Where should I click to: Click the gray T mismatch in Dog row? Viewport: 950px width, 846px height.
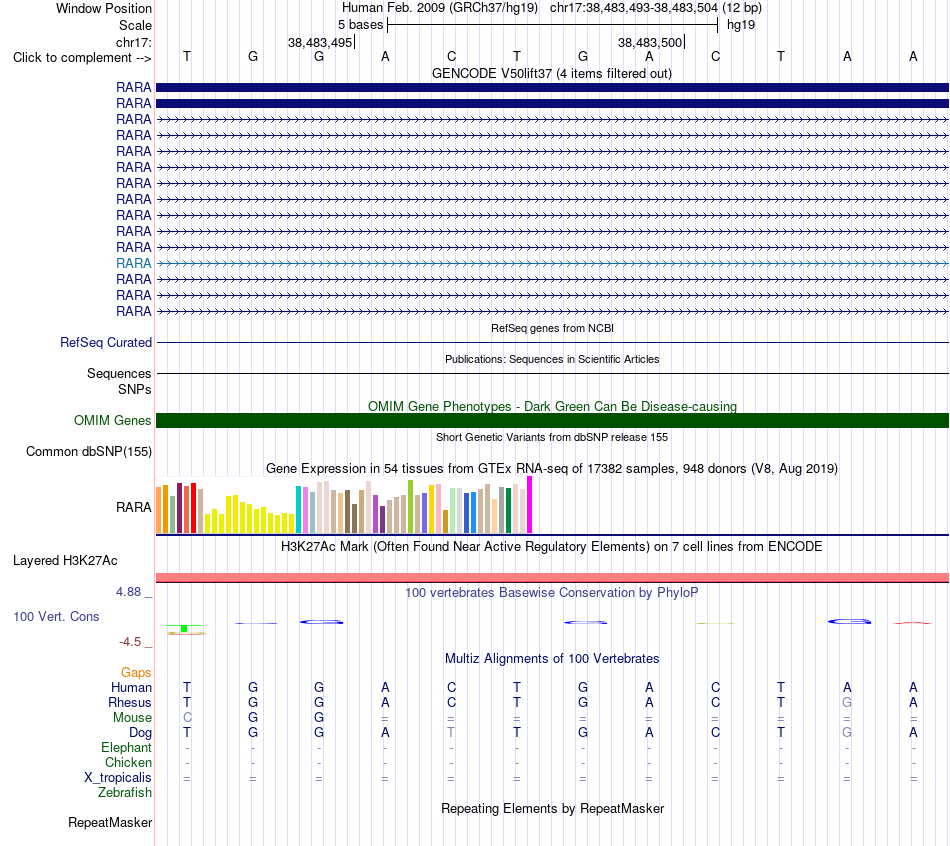(x=451, y=733)
